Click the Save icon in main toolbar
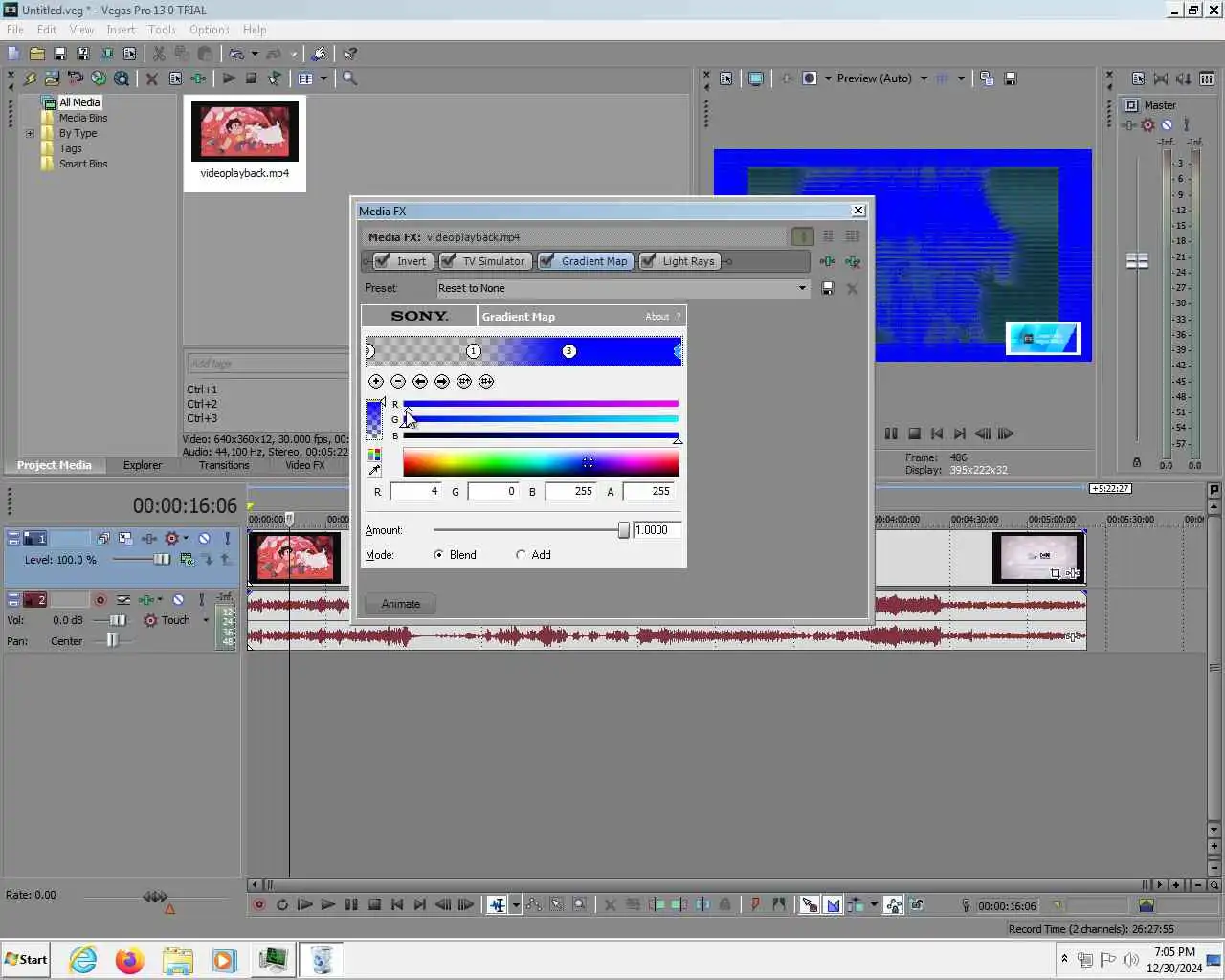 59,54
